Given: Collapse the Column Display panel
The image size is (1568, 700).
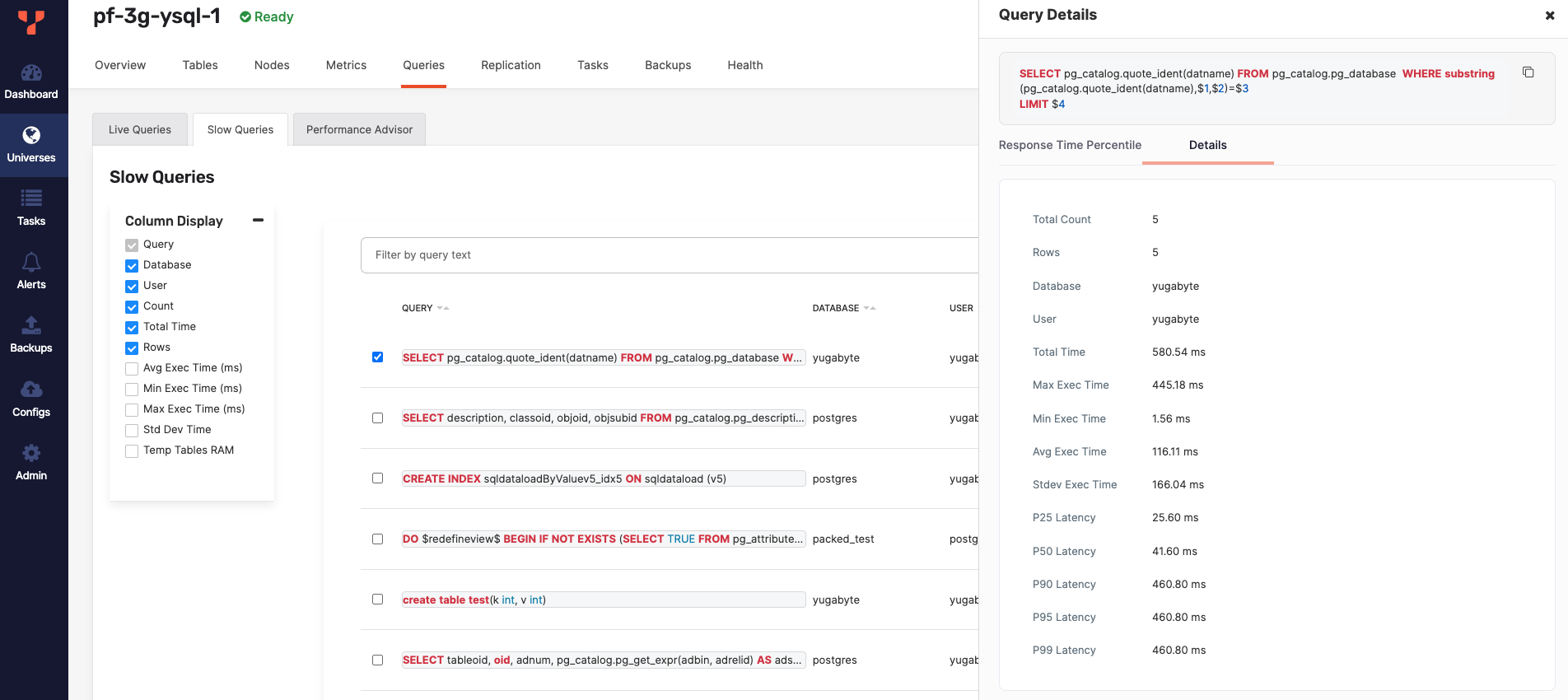Looking at the screenshot, I should pos(258,220).
